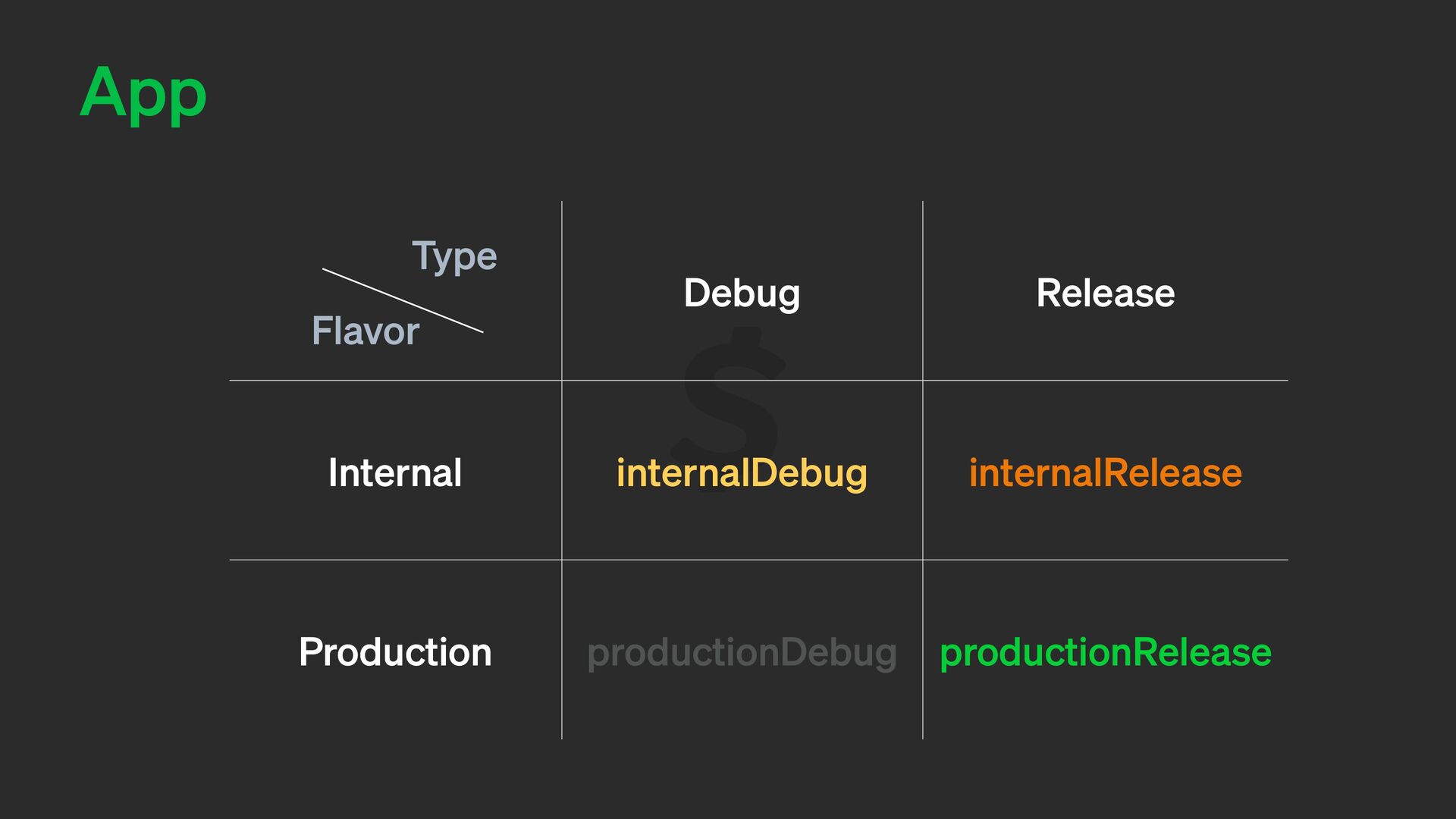Click the green App title

[x=143, y=93]
